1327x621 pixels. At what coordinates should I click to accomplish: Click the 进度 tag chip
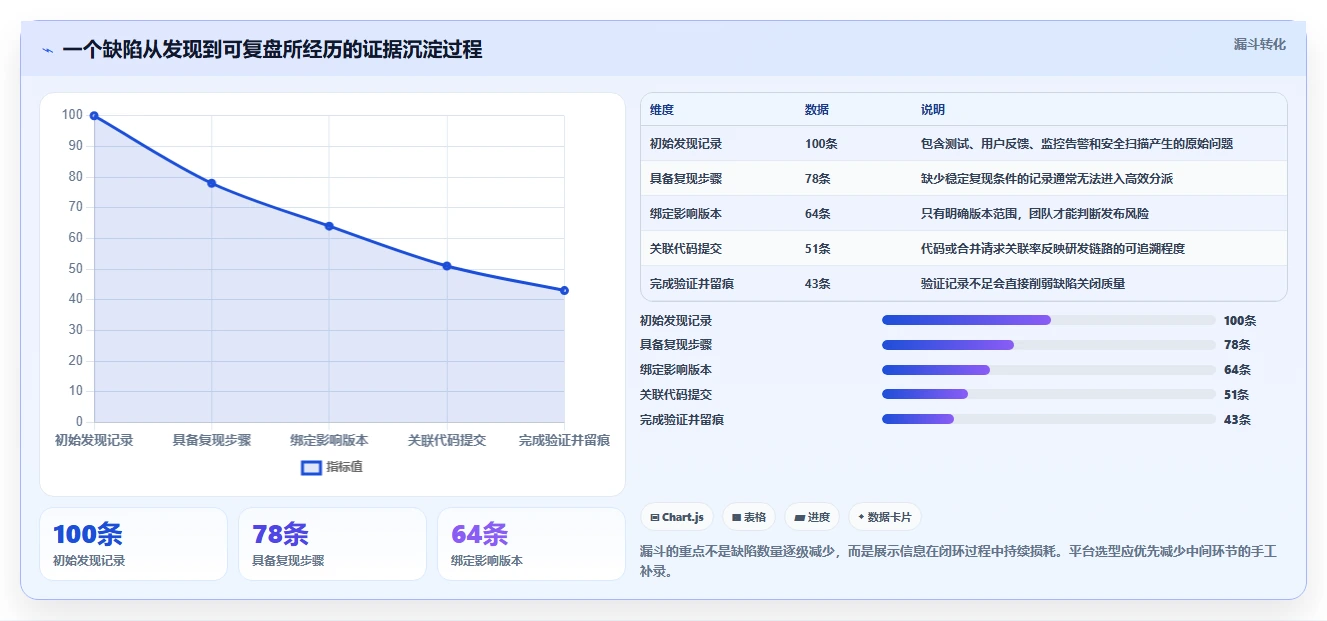pyautogui.click(x=812, y=517)
